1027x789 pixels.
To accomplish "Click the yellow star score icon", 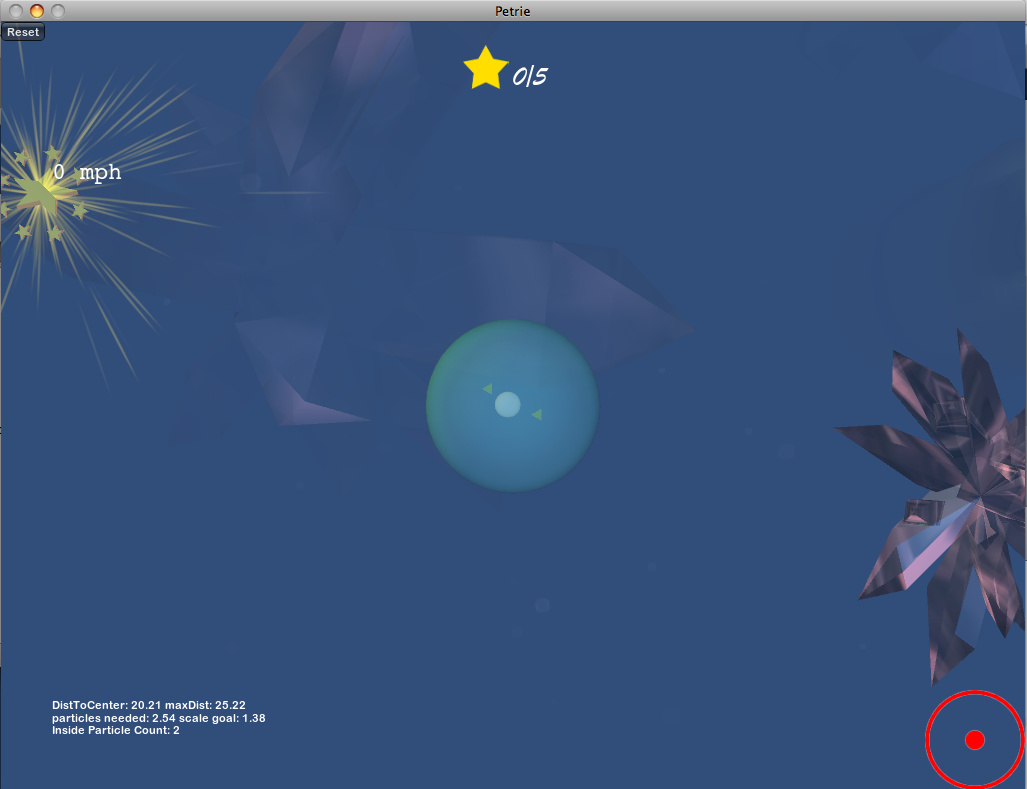I will 485,69.
